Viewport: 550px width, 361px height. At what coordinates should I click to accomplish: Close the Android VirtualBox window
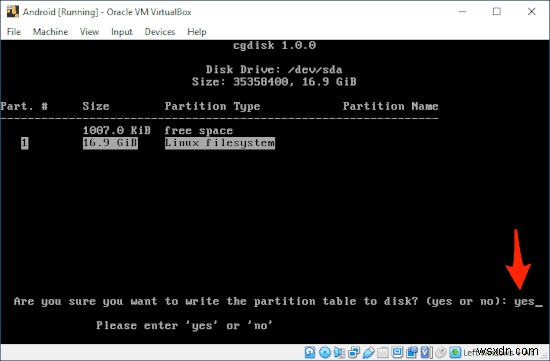tap(531, 12)
